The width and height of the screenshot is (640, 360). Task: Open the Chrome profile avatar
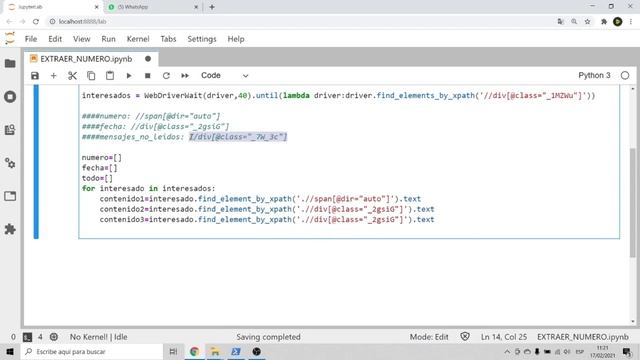(x=618, y=22)
